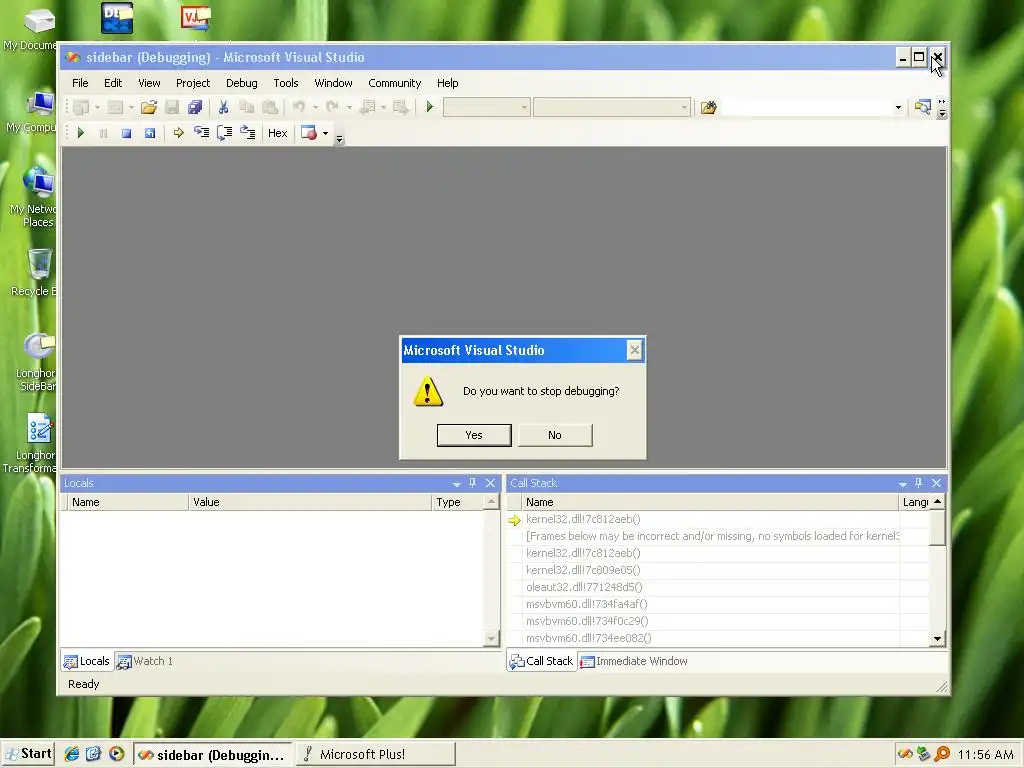Expand the Breakpoints window dropdown arrow

tap(325, 133)
